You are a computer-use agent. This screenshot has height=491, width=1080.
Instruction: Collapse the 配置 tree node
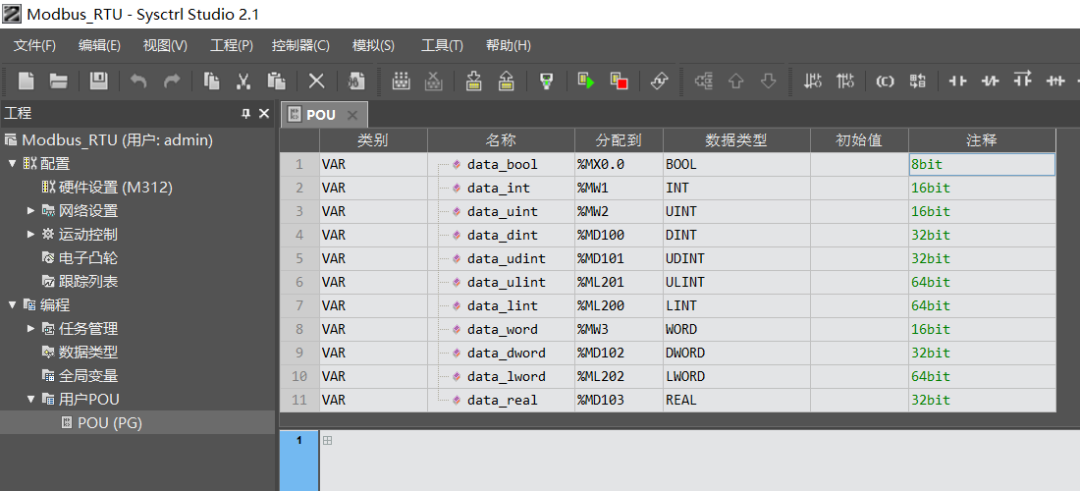12,164
